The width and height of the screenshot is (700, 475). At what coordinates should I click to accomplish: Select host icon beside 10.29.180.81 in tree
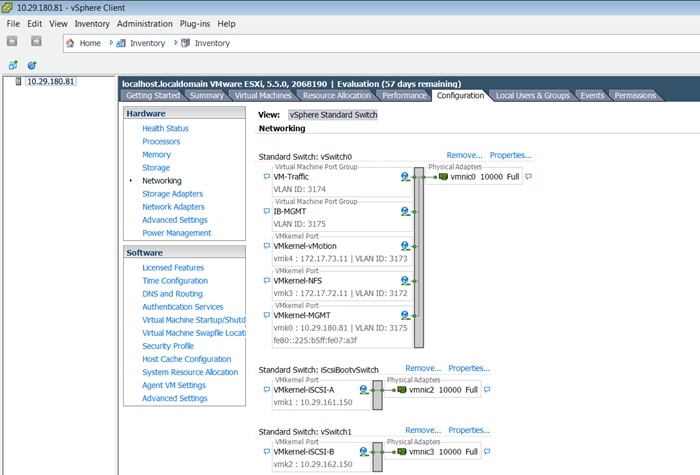tap(18, 81)
